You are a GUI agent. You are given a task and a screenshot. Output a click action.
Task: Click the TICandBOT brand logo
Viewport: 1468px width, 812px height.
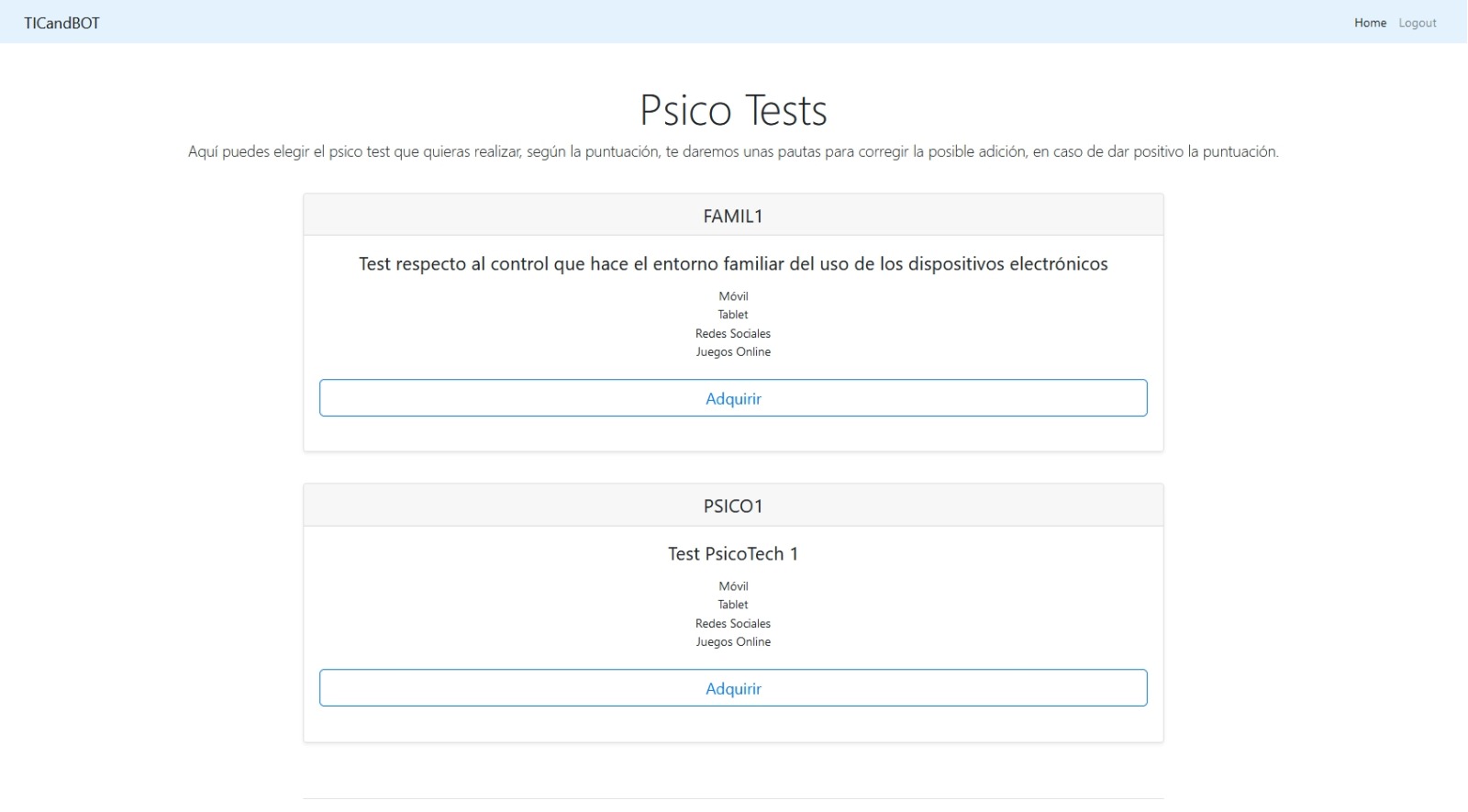[61, 23]
